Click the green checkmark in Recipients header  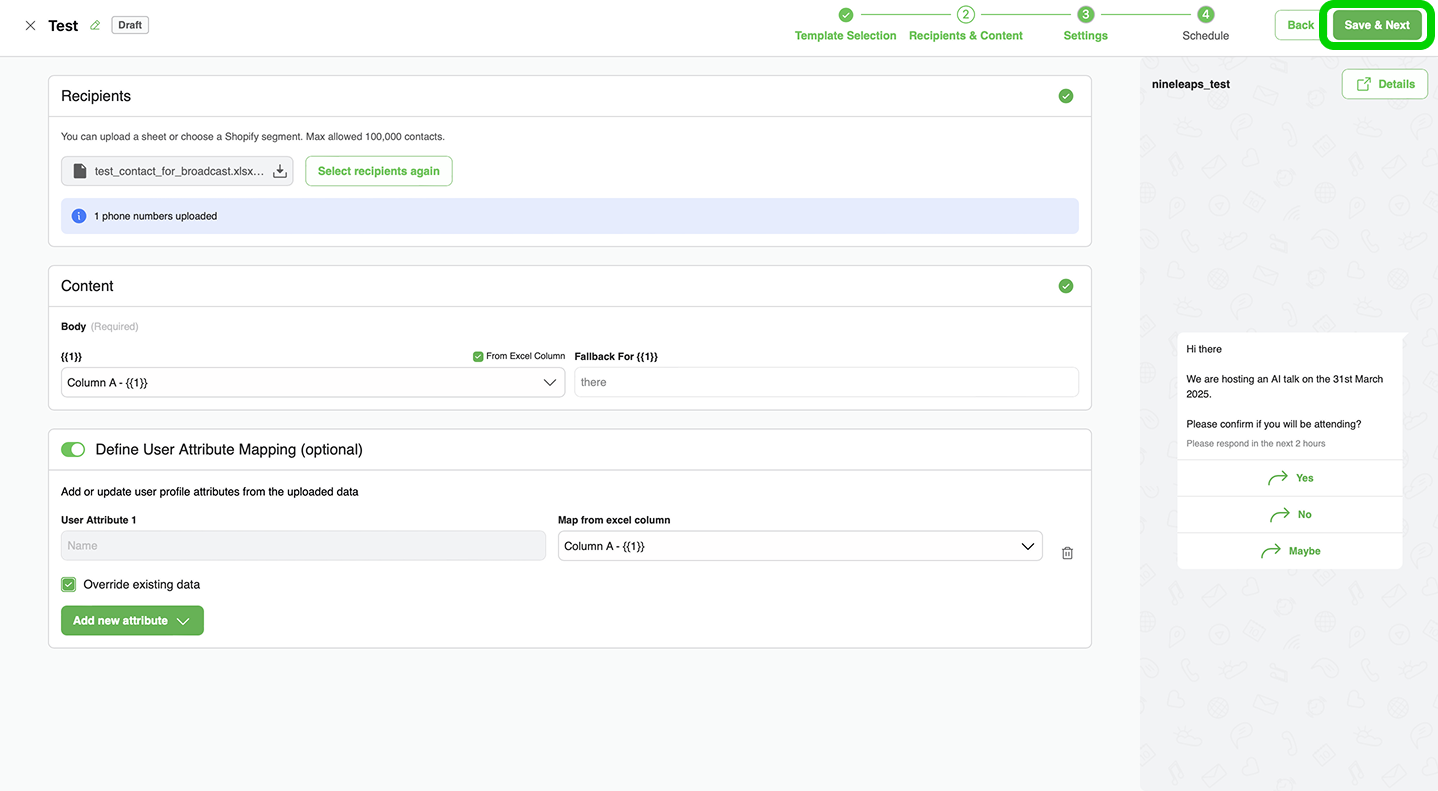point(1066,96)
